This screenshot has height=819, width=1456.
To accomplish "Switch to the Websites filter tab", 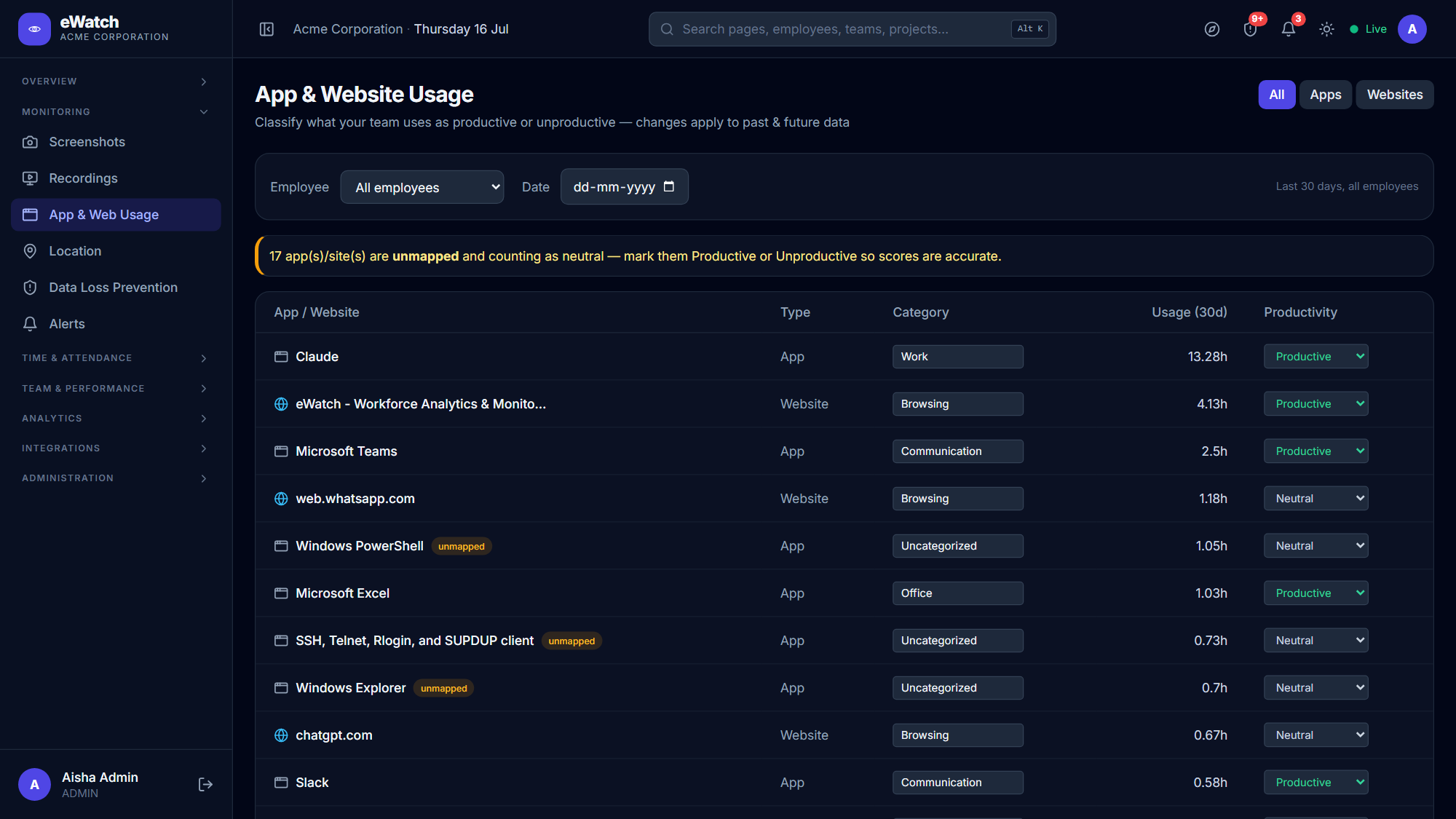I will [x=1395, y=95].
